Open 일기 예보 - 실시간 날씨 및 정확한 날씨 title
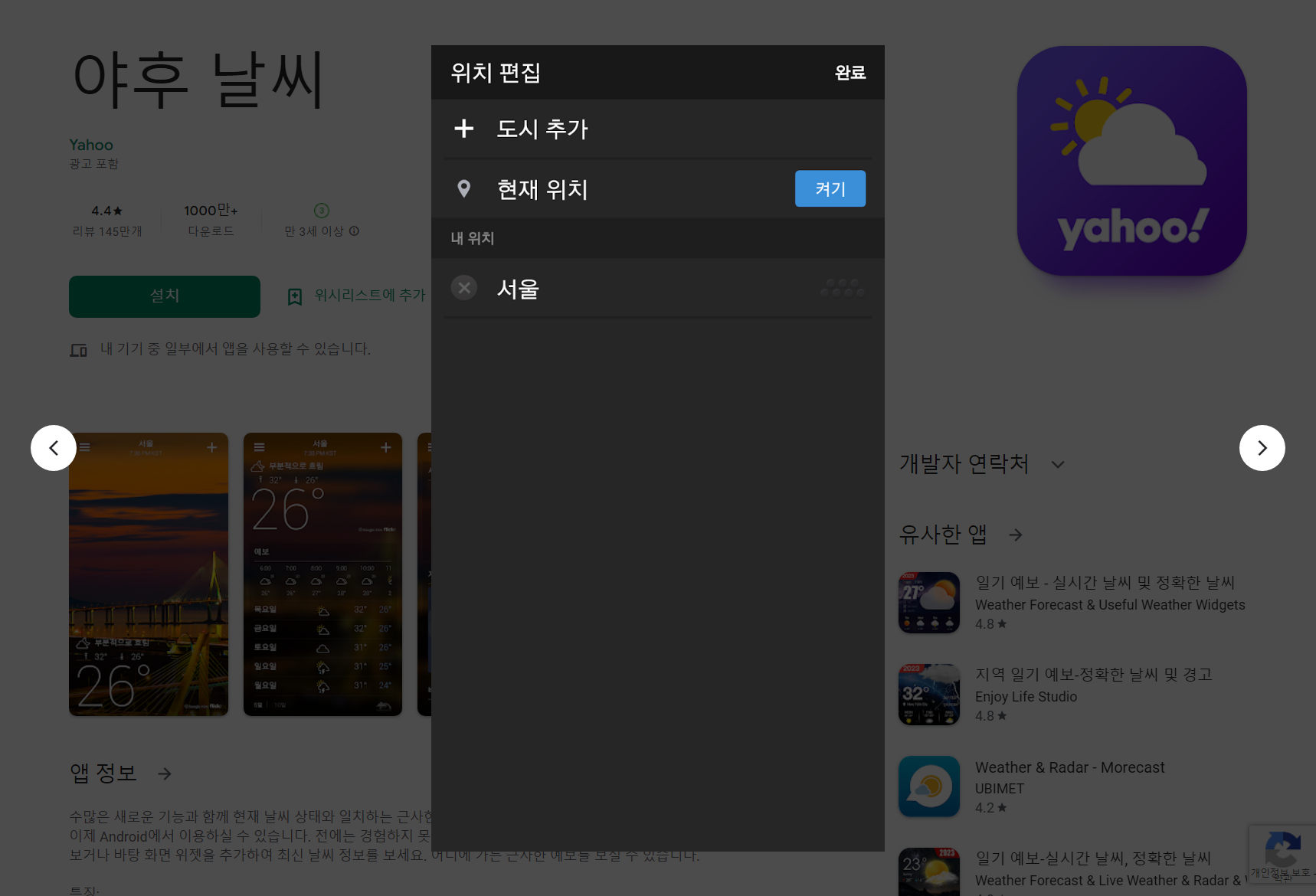Image resolution: width=1316 pixels, height=896 pixels. 1105,583
